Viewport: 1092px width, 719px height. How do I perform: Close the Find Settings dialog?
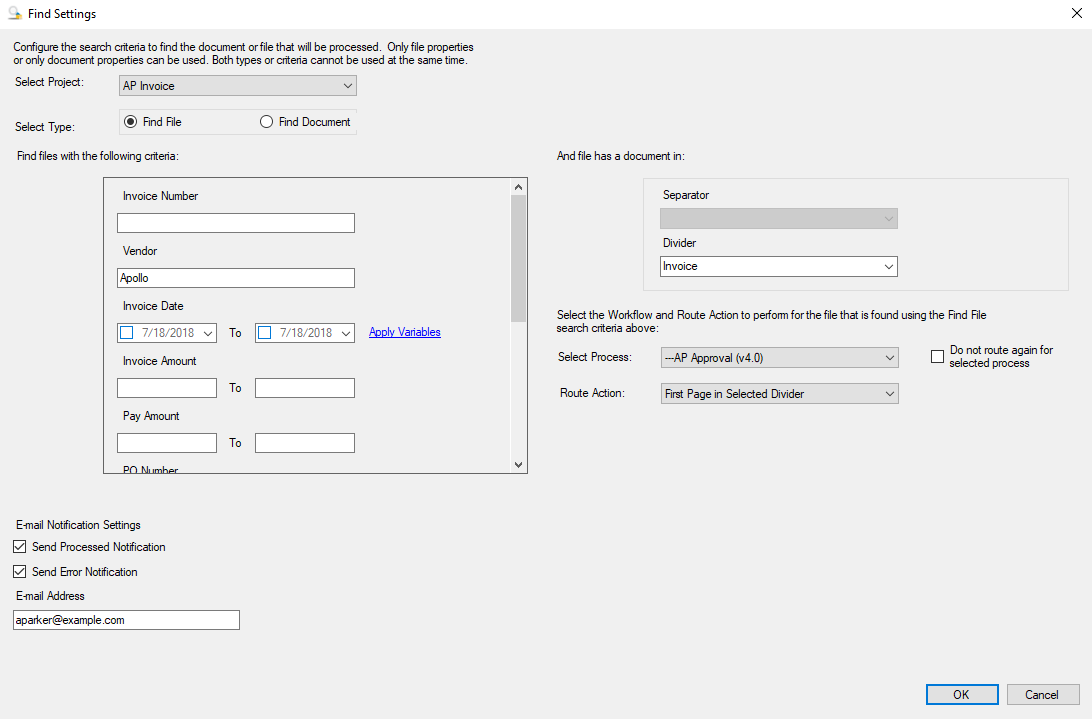point(1075,14)
